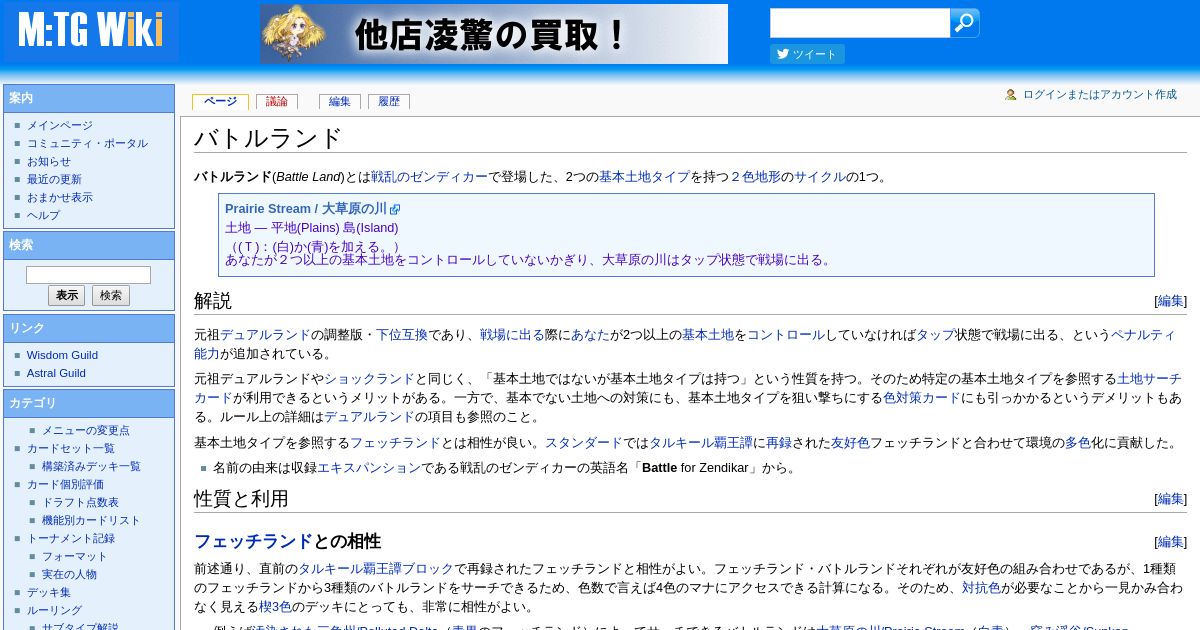Viewport: 1200px width, 630px height.
Task: Open トーナメント記録 link
Action: point(71,538)
